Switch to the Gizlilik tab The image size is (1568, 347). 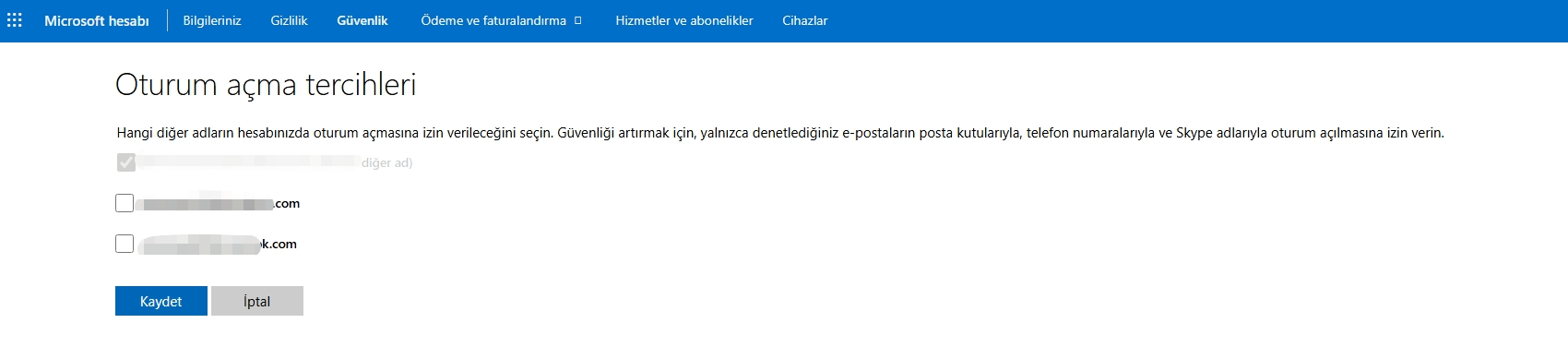point(289,20)
